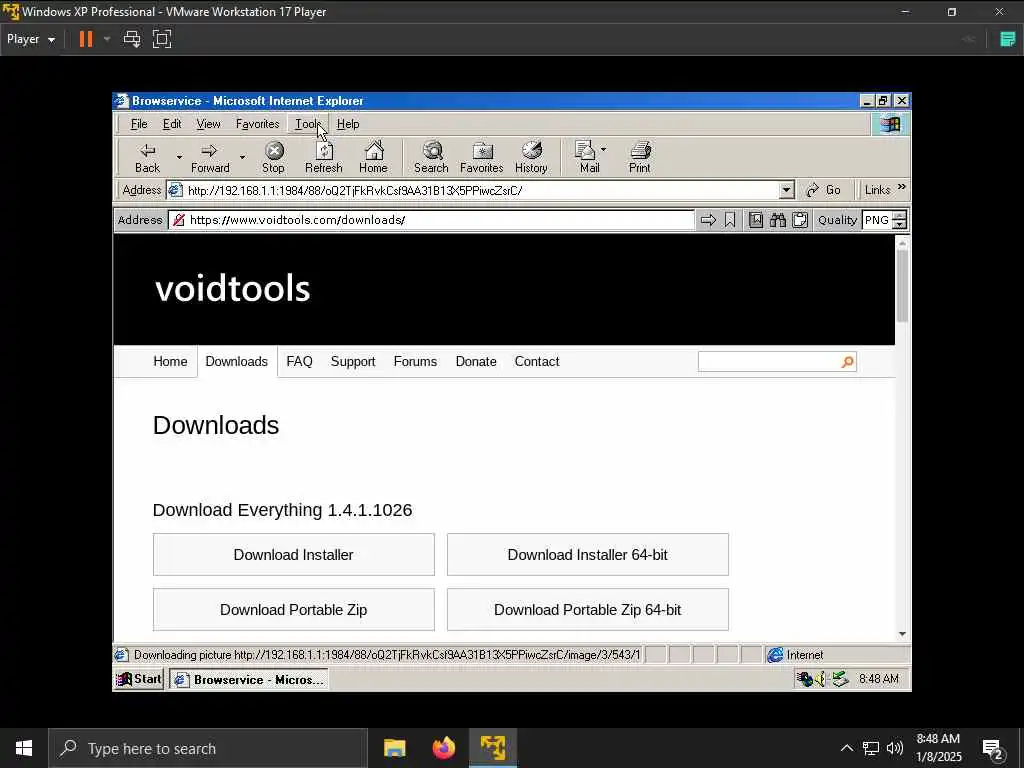Open the FAQ tab on voidtools
1024x768 pixels.
coord(299,362)
